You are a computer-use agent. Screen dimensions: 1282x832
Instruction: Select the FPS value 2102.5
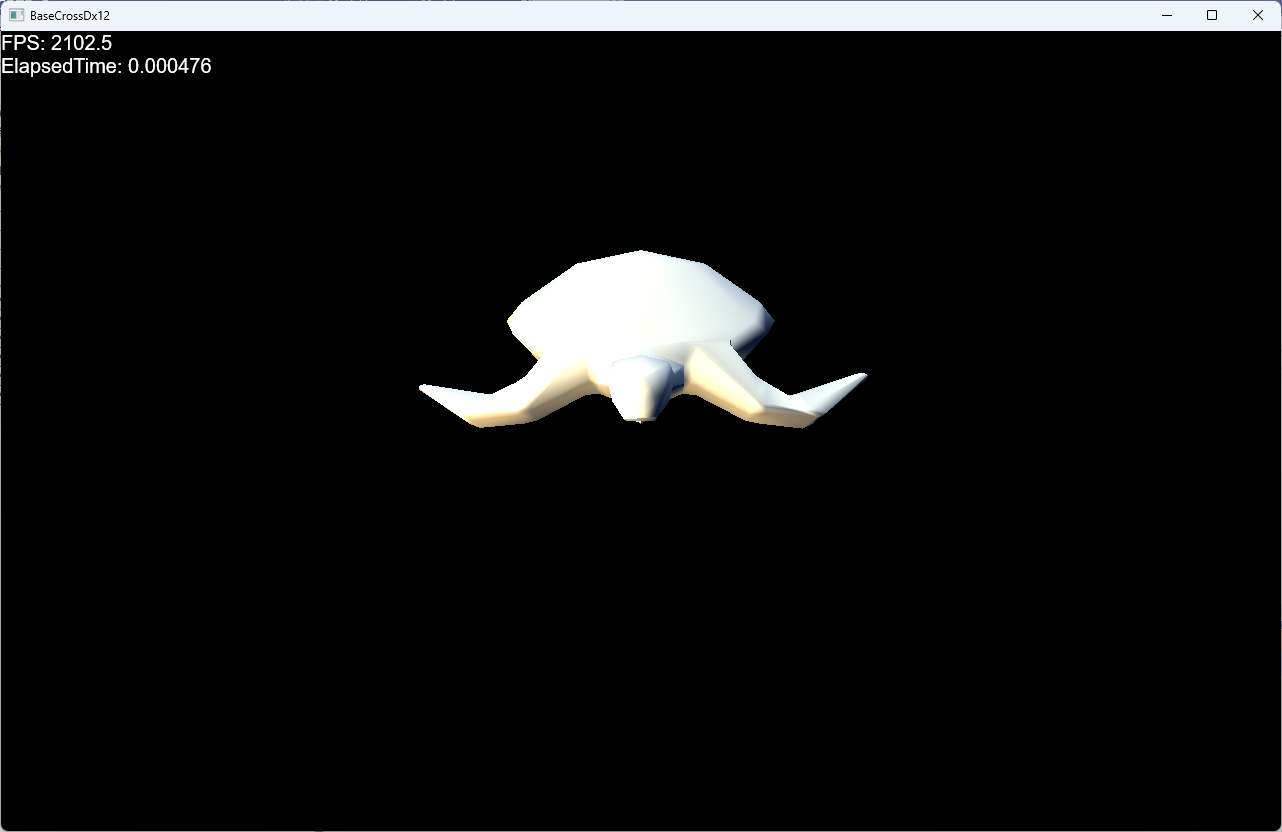click(81, 43)
